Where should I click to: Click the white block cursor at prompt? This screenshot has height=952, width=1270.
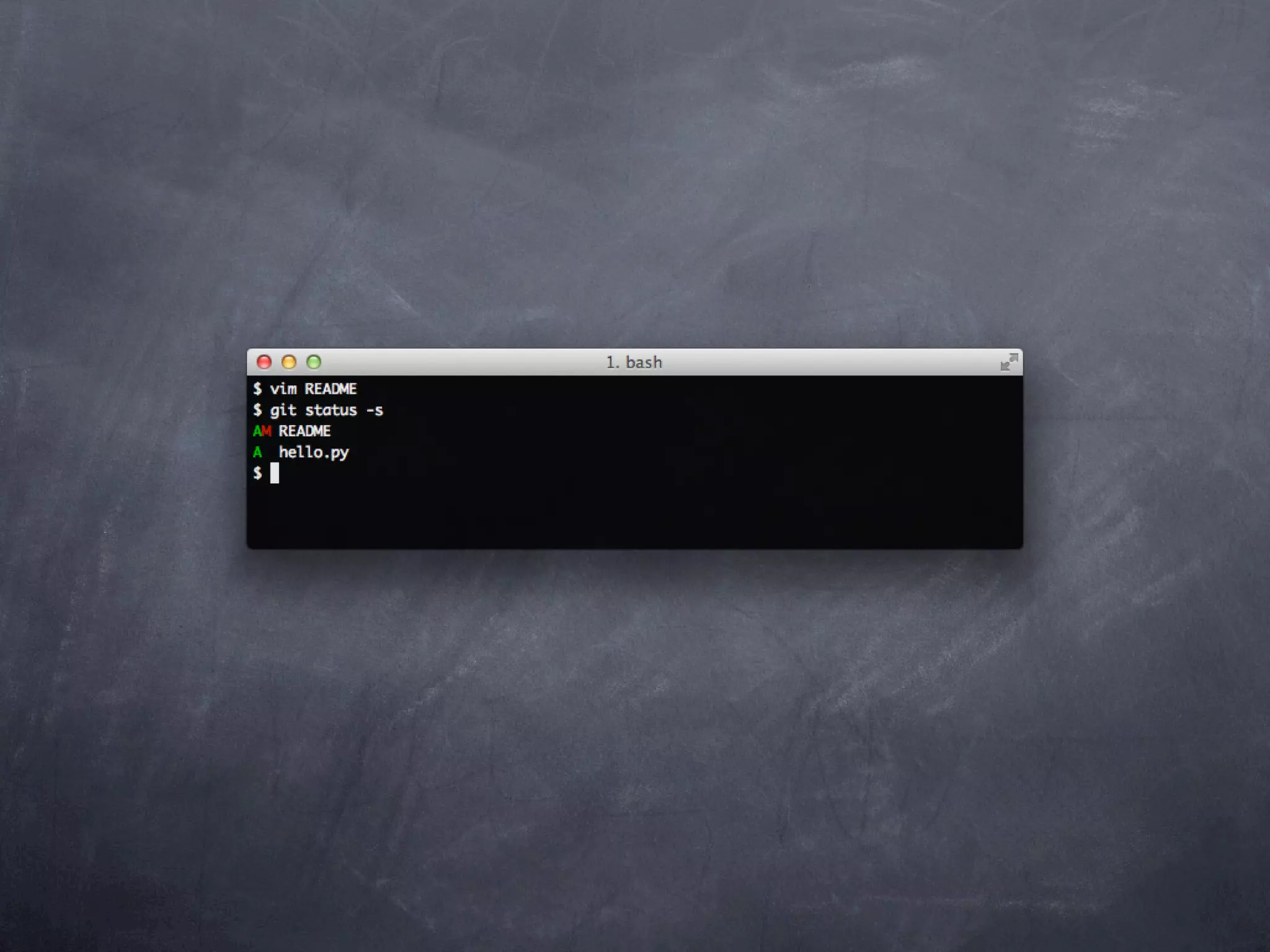coord(275,474)
